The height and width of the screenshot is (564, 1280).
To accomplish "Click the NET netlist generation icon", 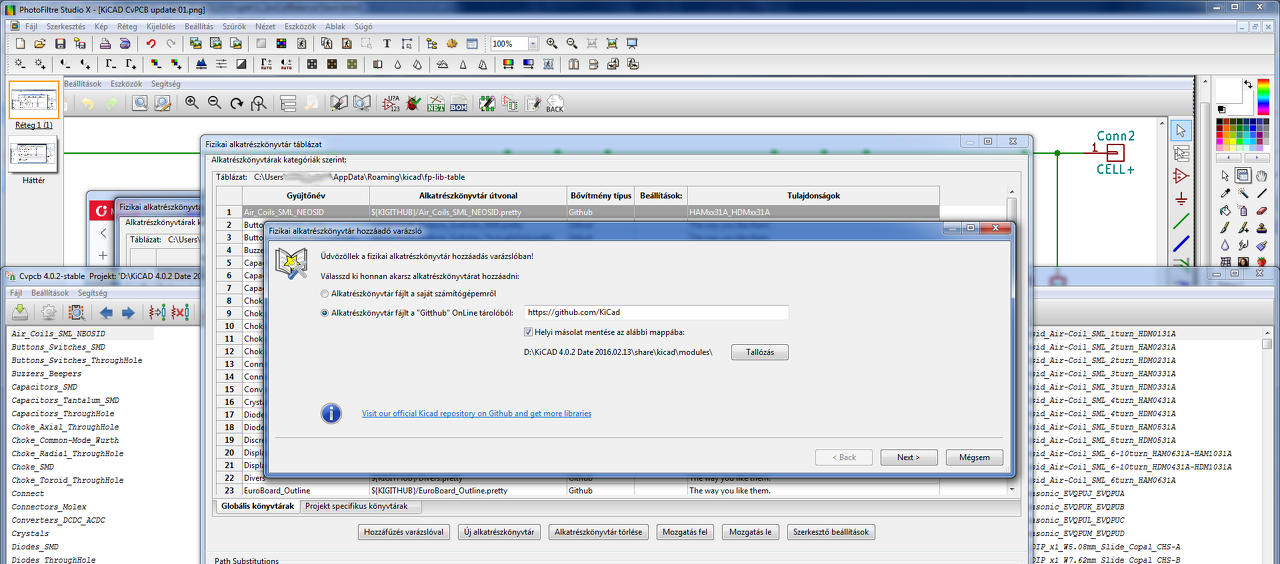I will [436, 103].
